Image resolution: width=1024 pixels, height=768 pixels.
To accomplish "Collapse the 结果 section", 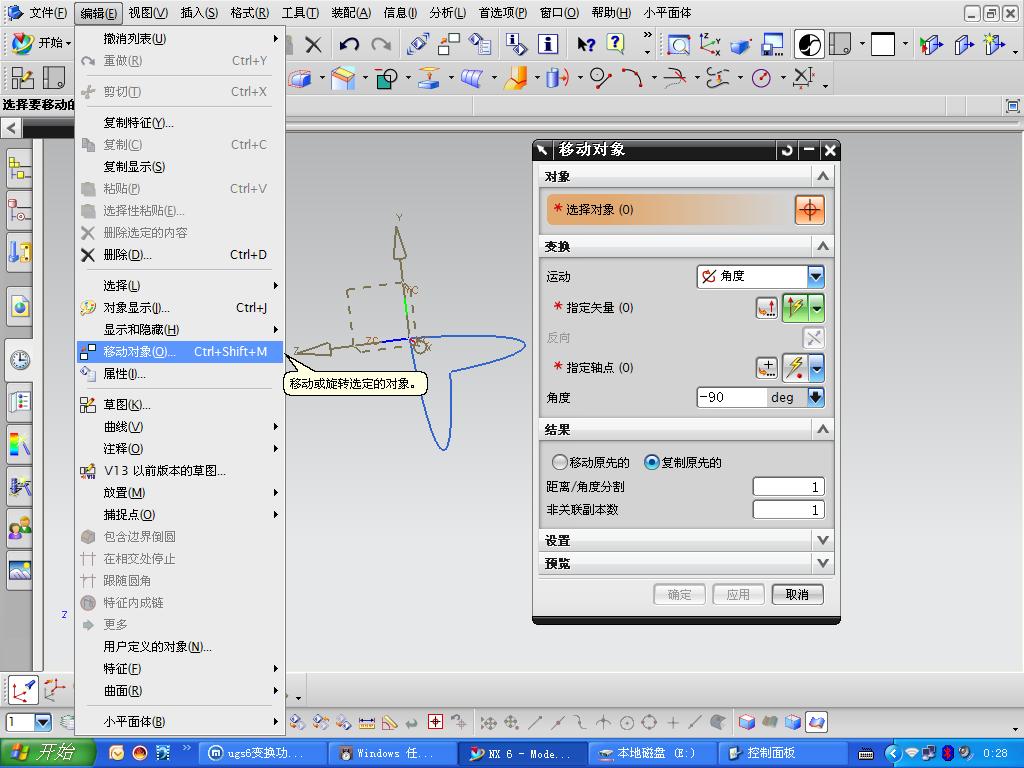I will click(x=823, y=429).
